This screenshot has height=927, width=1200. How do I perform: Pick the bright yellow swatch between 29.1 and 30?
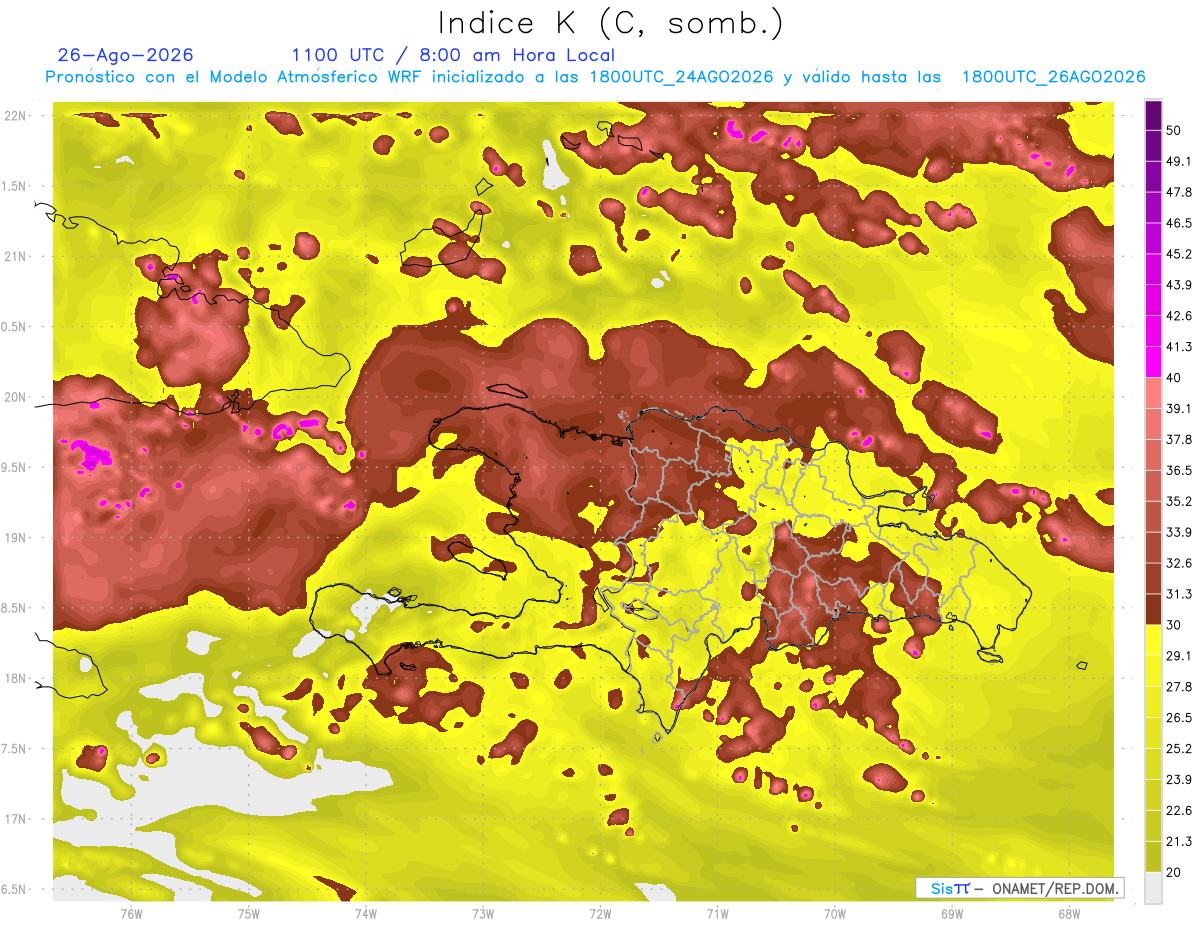pos(1153,640)
